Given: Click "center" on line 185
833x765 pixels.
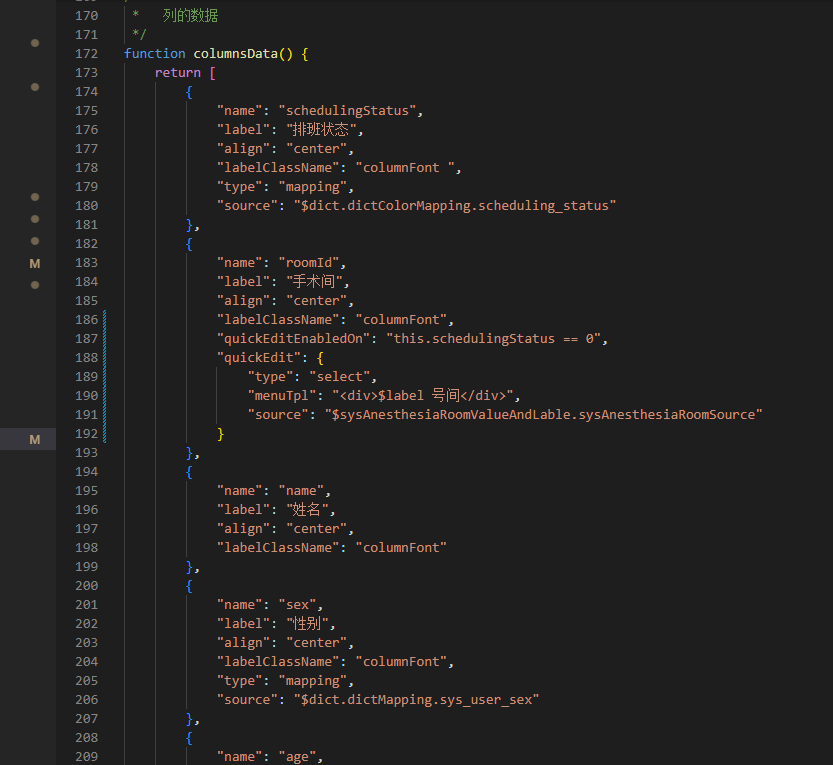Looking at the screenshot, I should click(317, 301).
